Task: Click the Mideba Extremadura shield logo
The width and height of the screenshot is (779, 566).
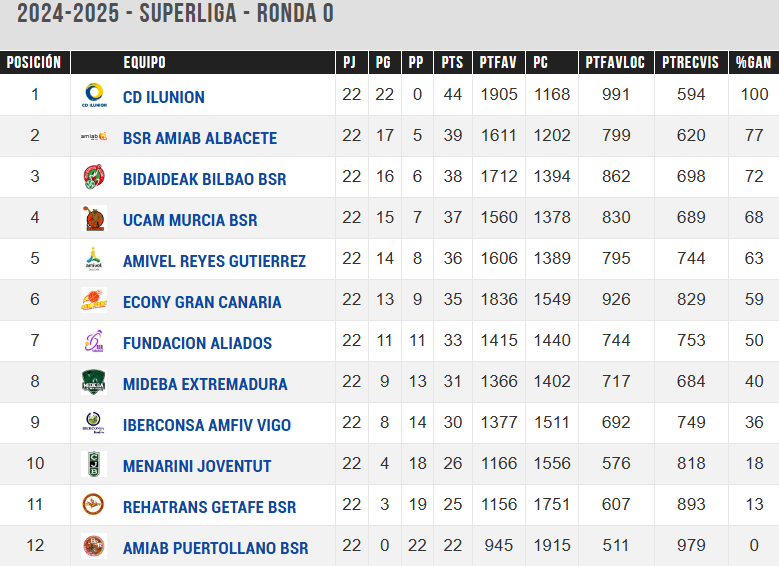Action: tap(94, 382)
